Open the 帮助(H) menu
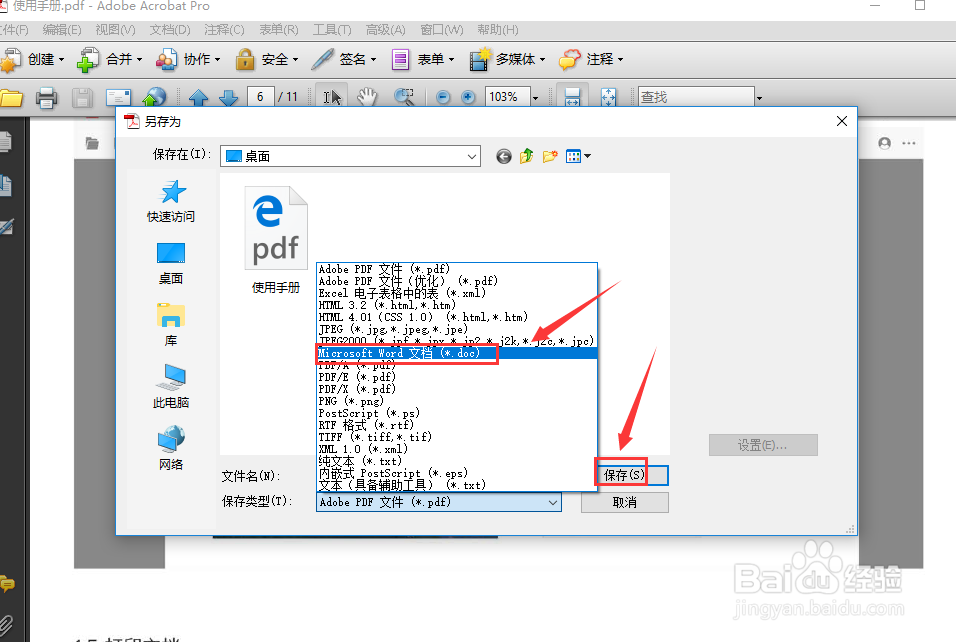Screen dimensions: 956x642 (498, 30)
